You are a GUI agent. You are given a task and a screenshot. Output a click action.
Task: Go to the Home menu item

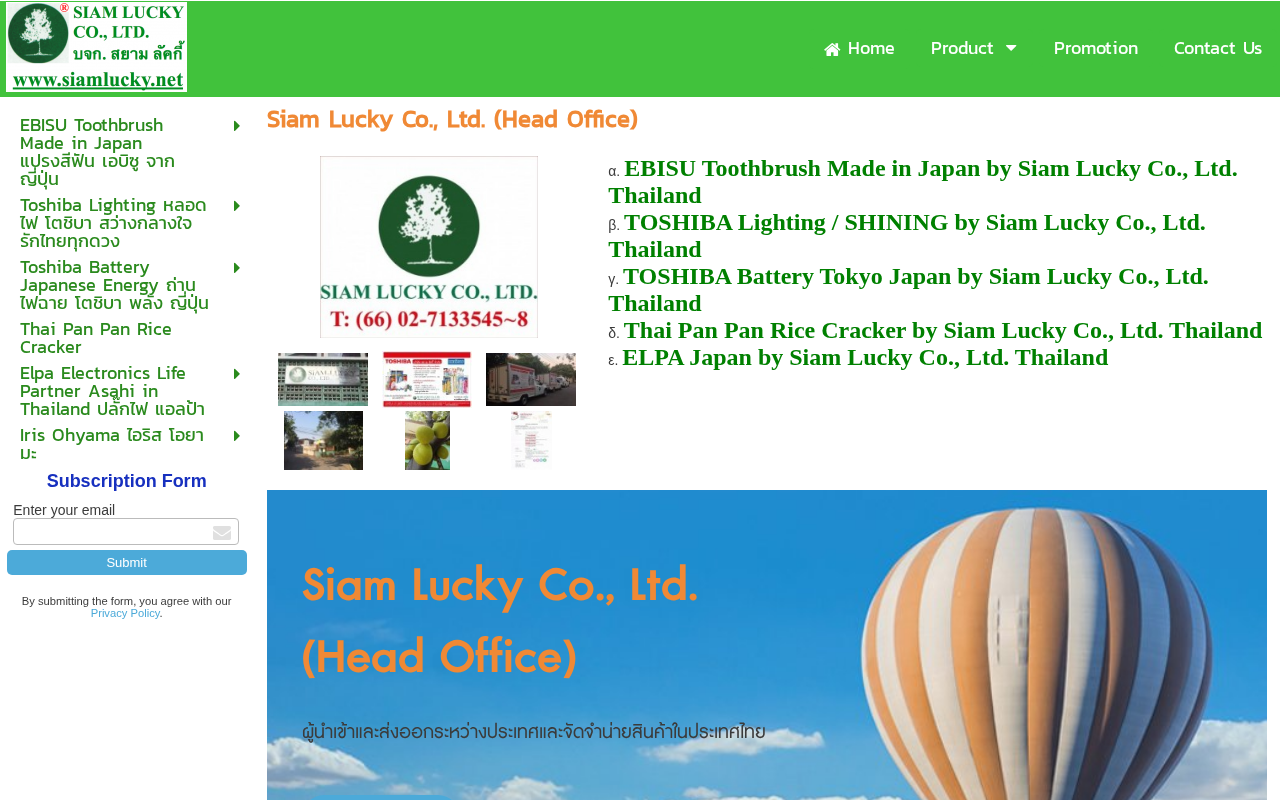point(859,48)
